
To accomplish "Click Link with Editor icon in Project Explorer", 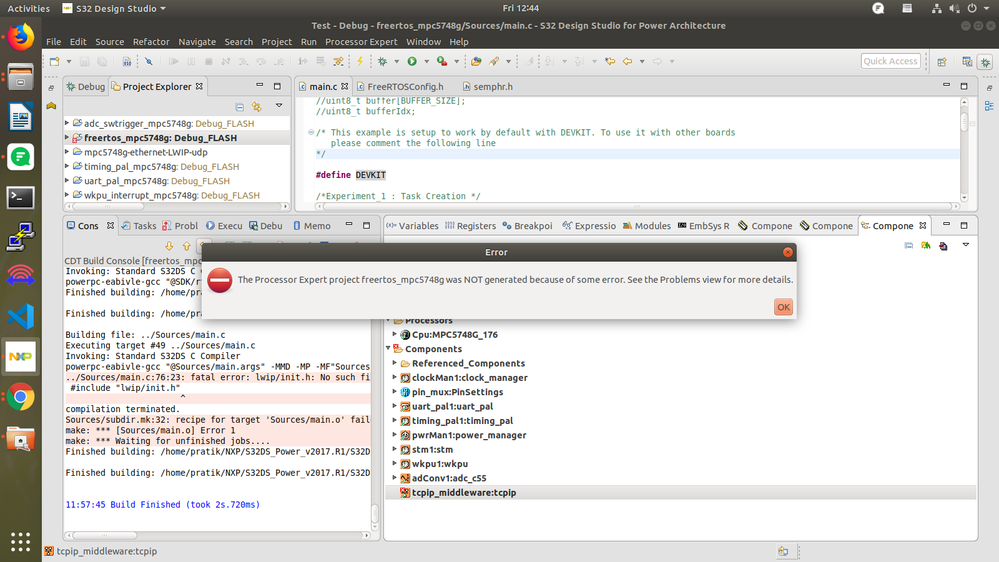I will pos(257,107).
